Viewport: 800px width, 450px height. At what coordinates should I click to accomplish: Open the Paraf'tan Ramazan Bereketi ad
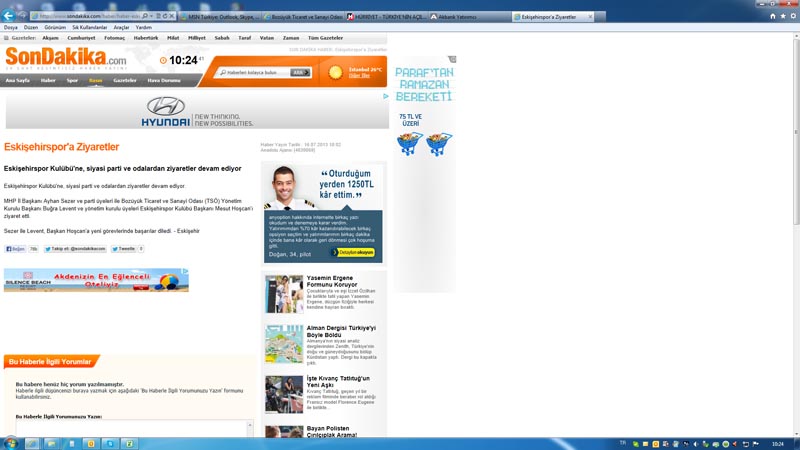tap(424, 173)
